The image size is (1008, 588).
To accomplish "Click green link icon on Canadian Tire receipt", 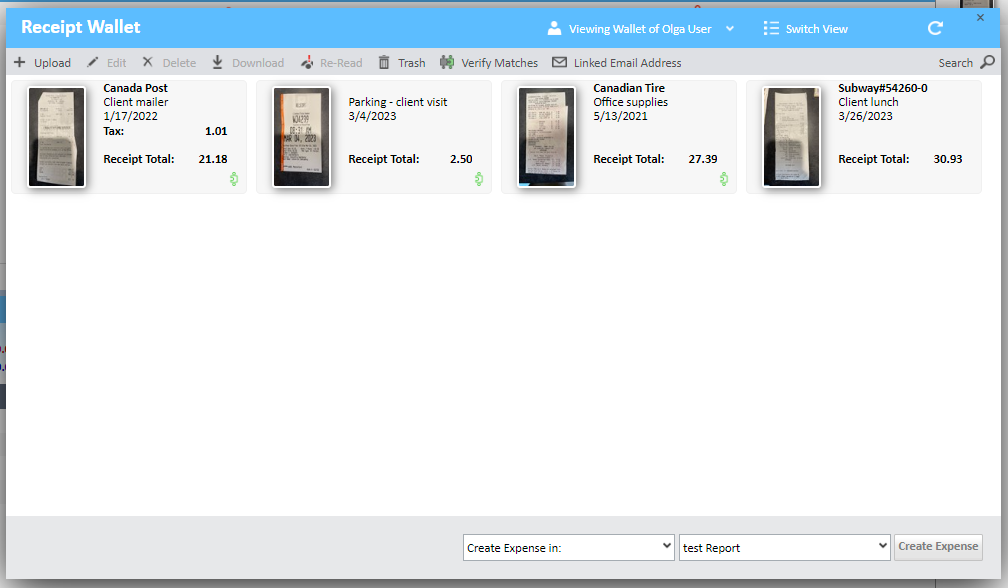I will [723, 179].
